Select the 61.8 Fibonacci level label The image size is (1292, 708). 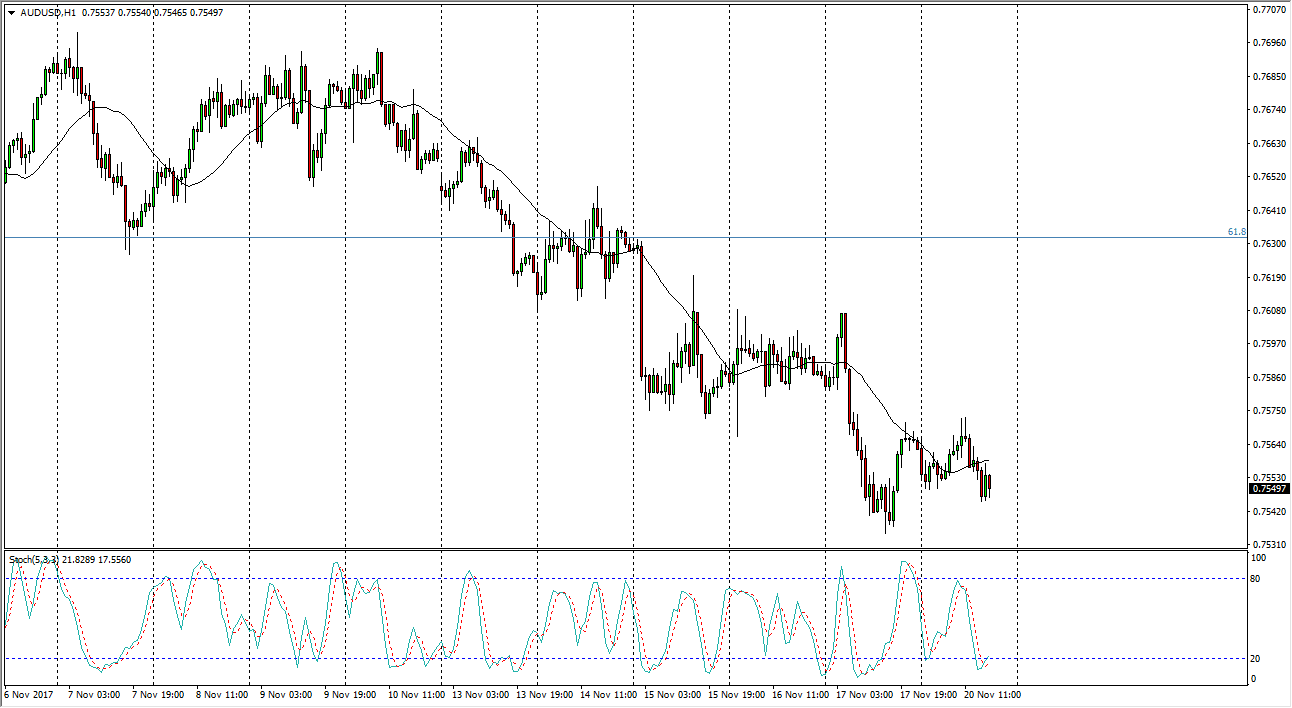click(x=1236, y=232)
